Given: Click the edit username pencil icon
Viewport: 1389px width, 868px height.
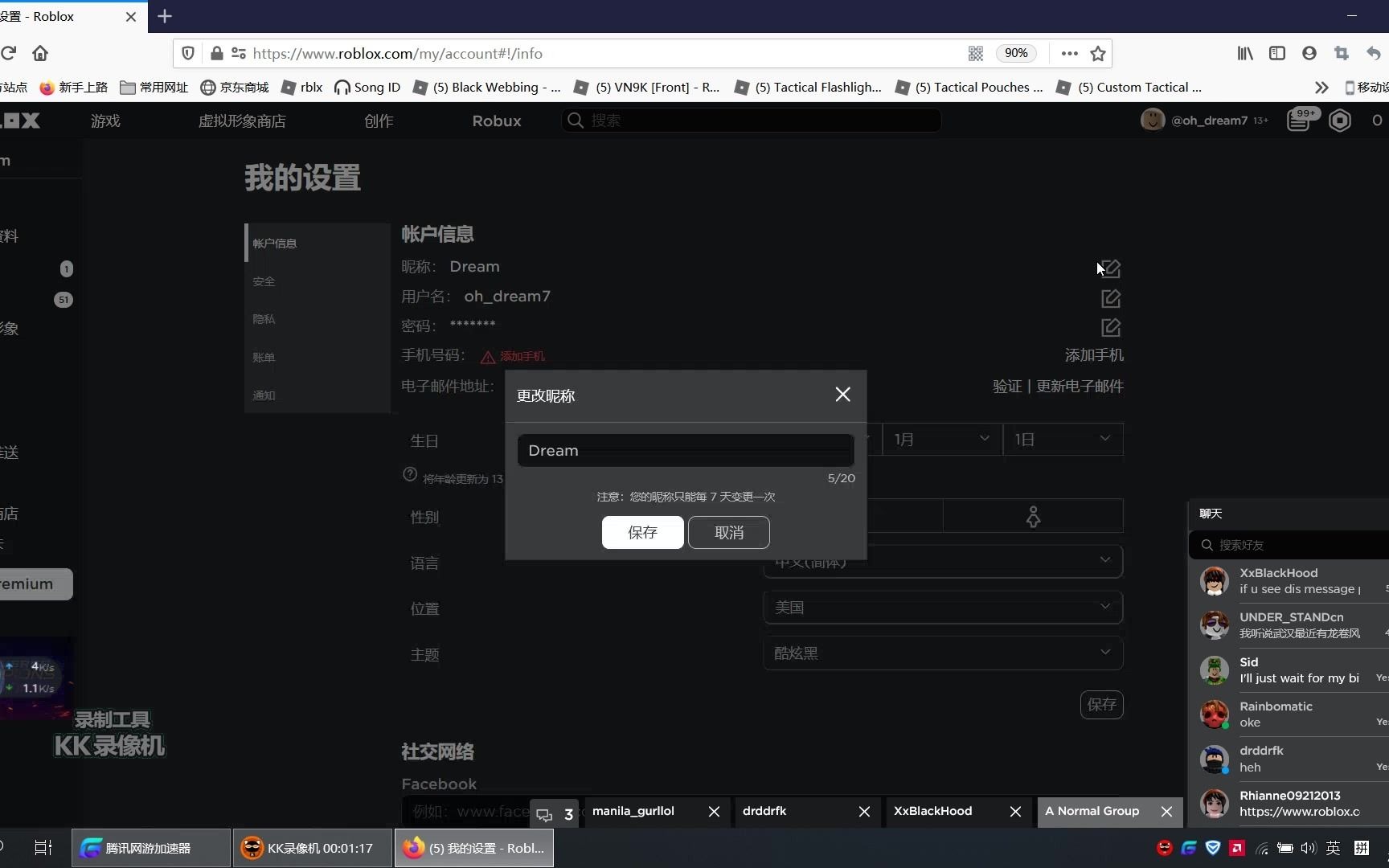Looking at the screenshot, I should point(1110,298).
